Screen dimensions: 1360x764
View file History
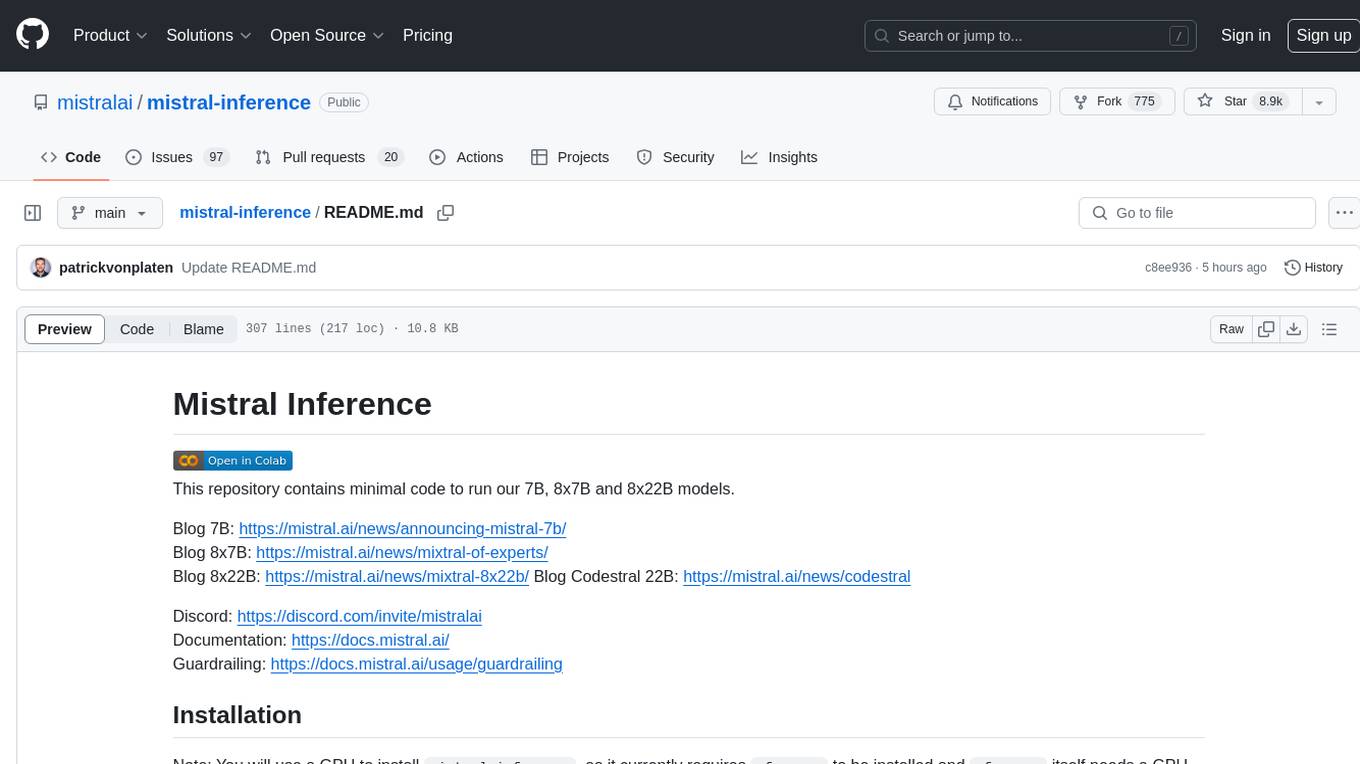(1313, 267)
